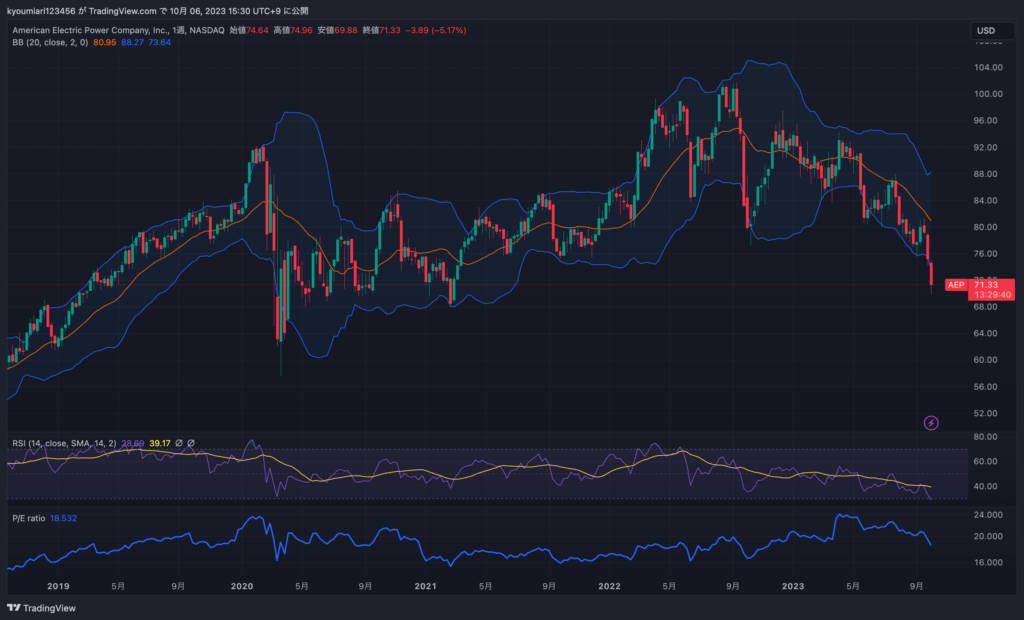Viewport: 1024px width, 620px height.
Task: Open the BB (20, close, 2, 0) legend
Action: point(50,42)
